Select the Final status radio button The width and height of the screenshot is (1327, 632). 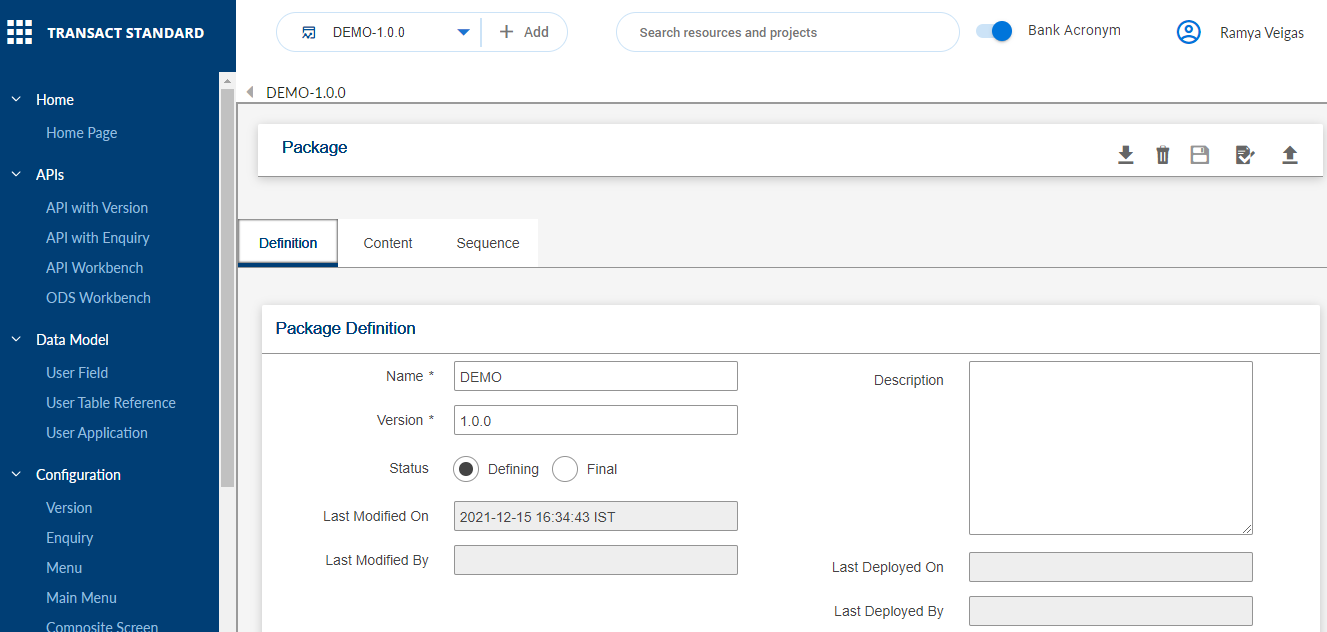coord(565,469)
